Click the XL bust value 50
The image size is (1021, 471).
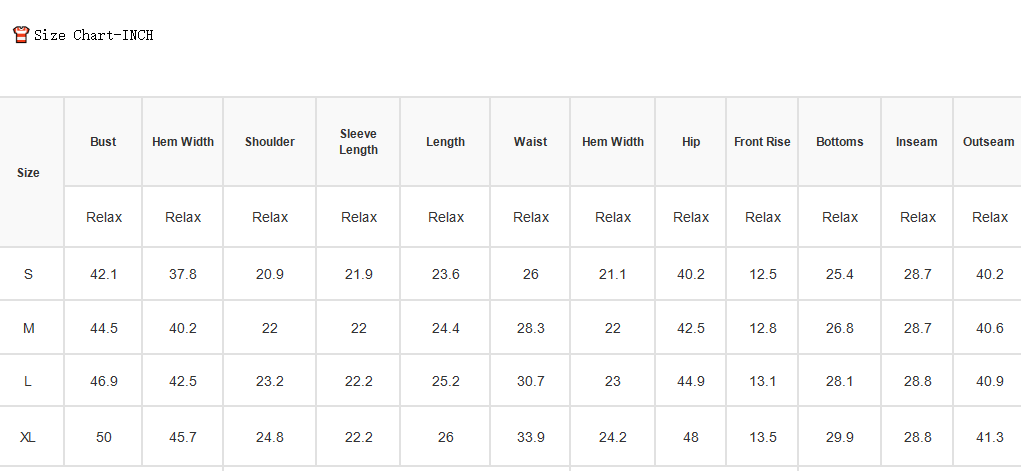[x=104, y=437]
